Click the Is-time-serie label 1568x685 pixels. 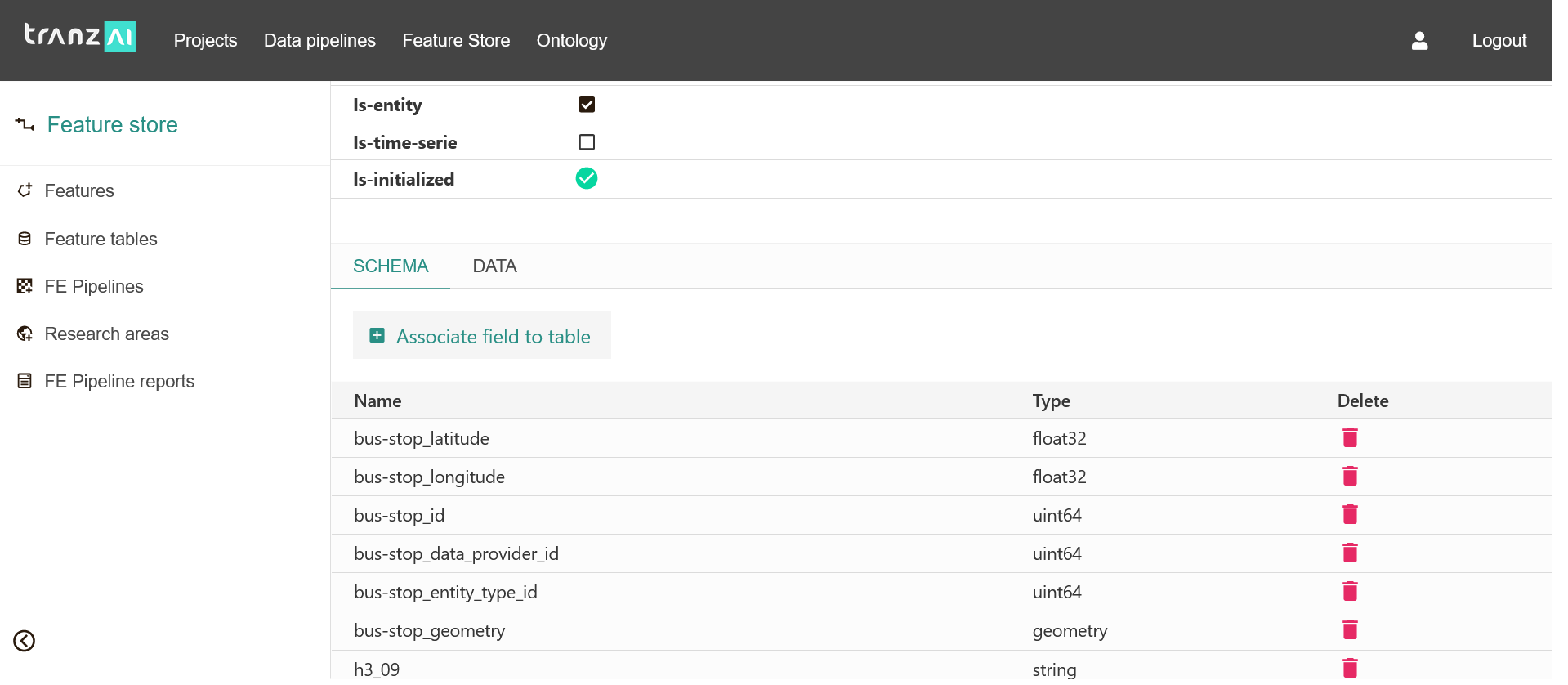pyautogui.click(x=404, y=142)
